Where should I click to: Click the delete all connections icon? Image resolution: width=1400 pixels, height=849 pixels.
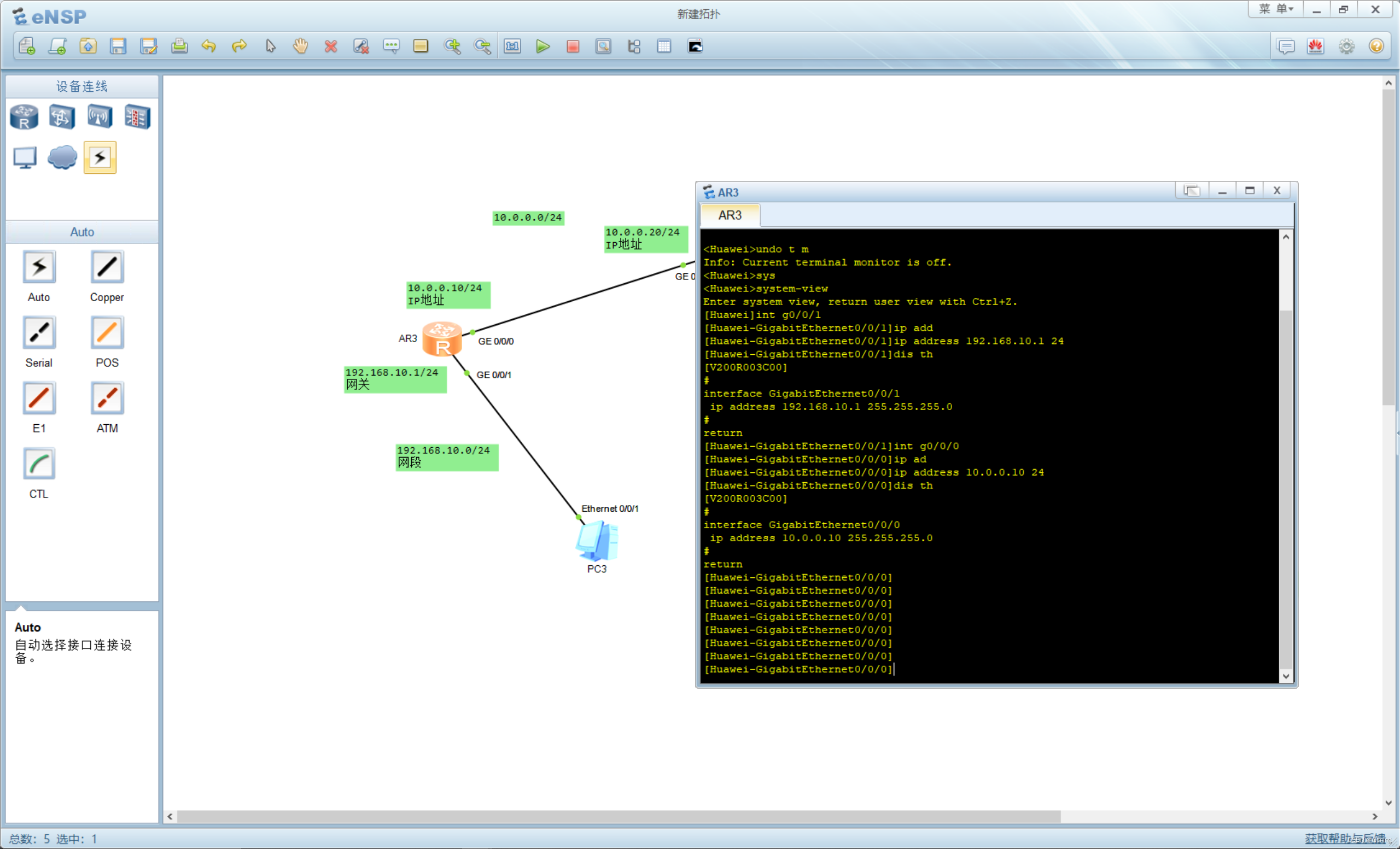click(x=361, y=46)
